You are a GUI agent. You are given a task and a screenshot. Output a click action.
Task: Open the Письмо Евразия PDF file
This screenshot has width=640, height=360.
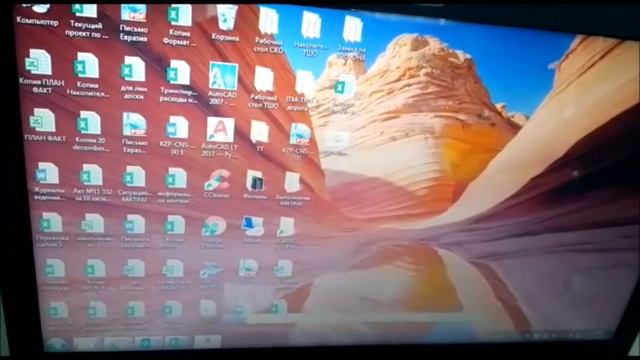[x=133, y=23]
